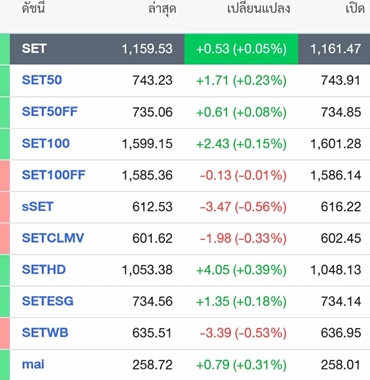Click the sSET change -3.47 (-0.56%)

(243, 207)
